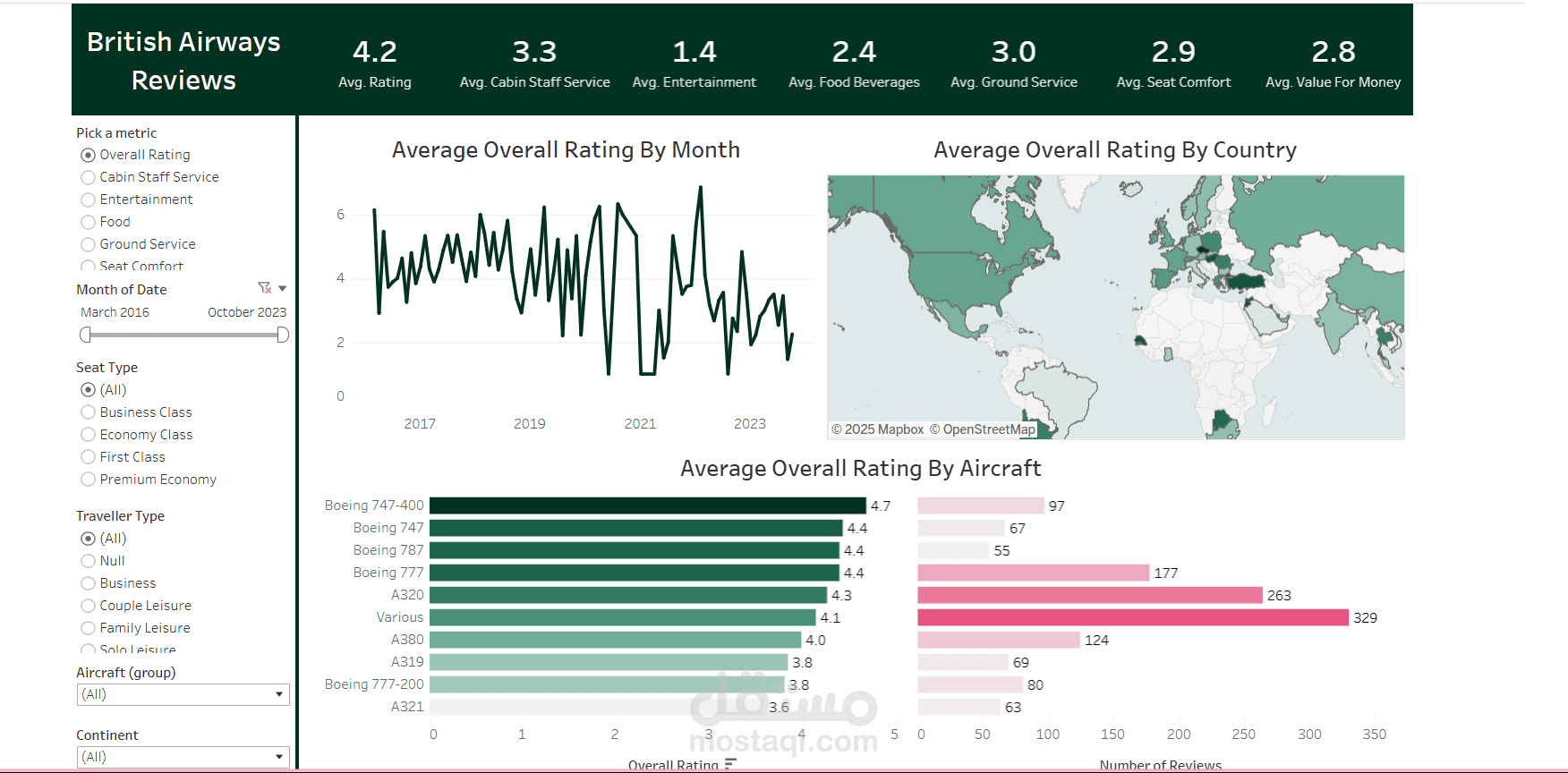This screenshot has height=773, width=1568.
Task: Filter seat type to Economy Class
Action: [137, 435]
